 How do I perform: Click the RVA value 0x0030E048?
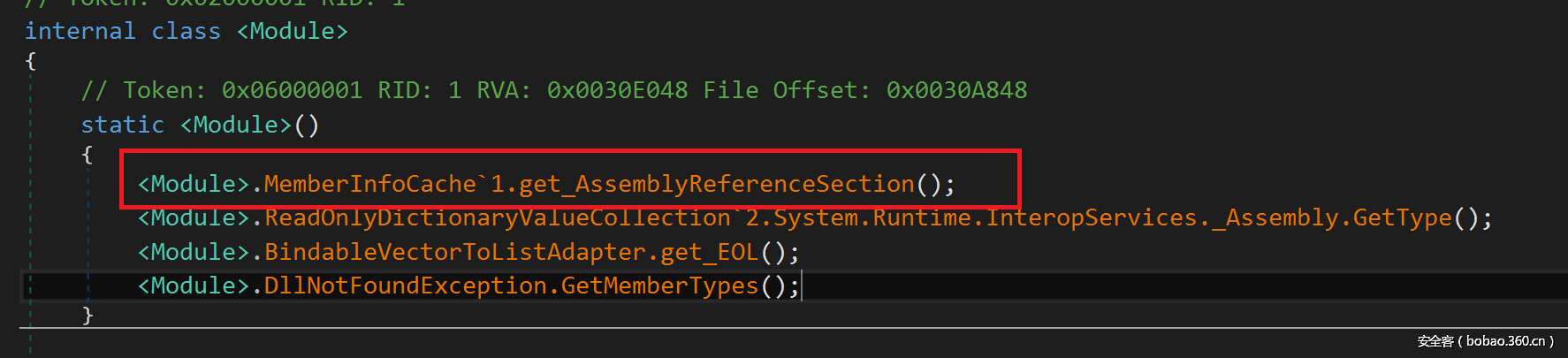[x=617, y=90]
